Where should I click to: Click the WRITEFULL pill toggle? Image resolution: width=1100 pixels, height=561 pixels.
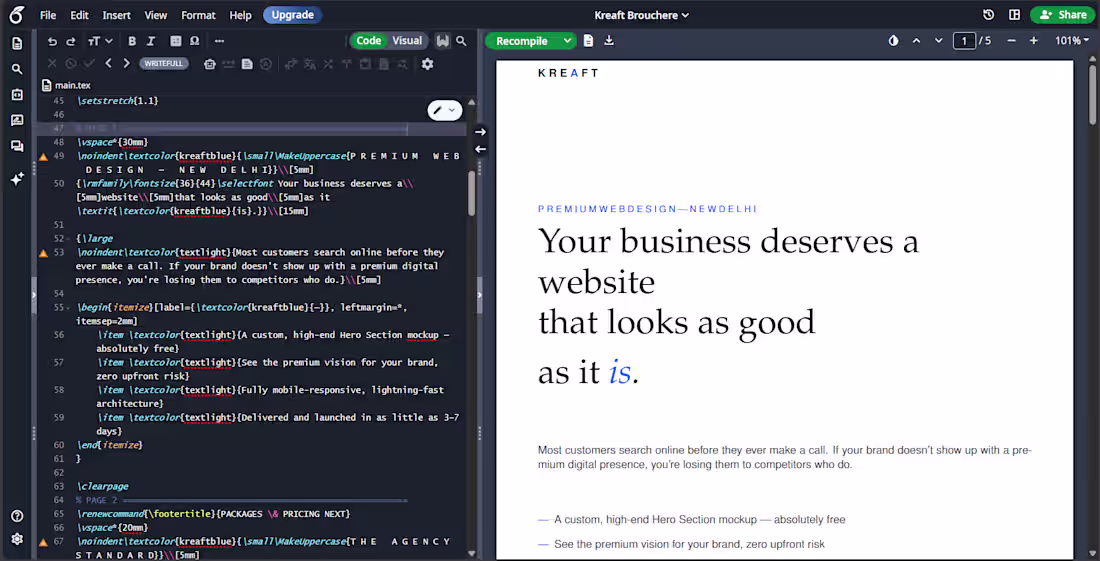[164, 64]
